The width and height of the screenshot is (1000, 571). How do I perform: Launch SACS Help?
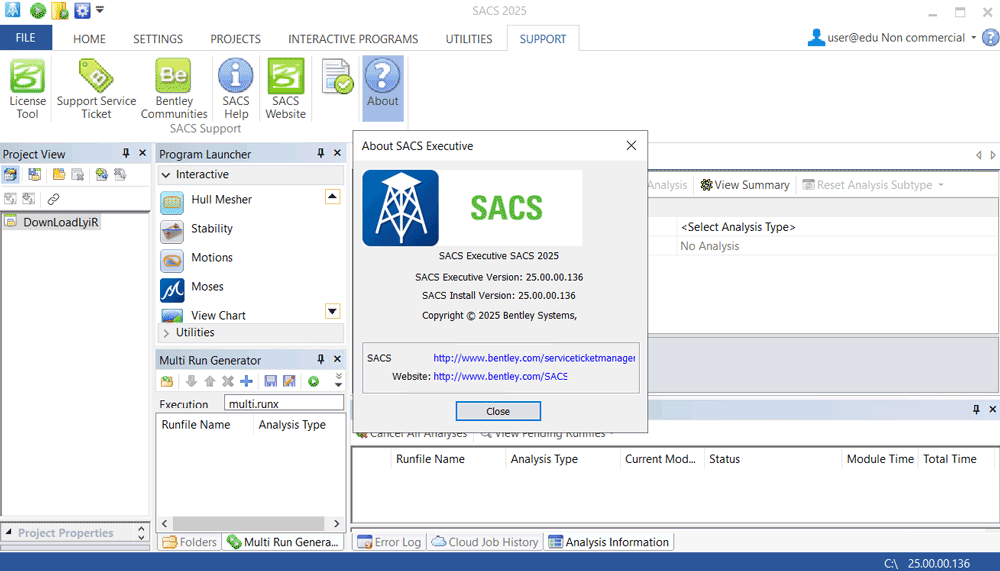click(235, 89)
